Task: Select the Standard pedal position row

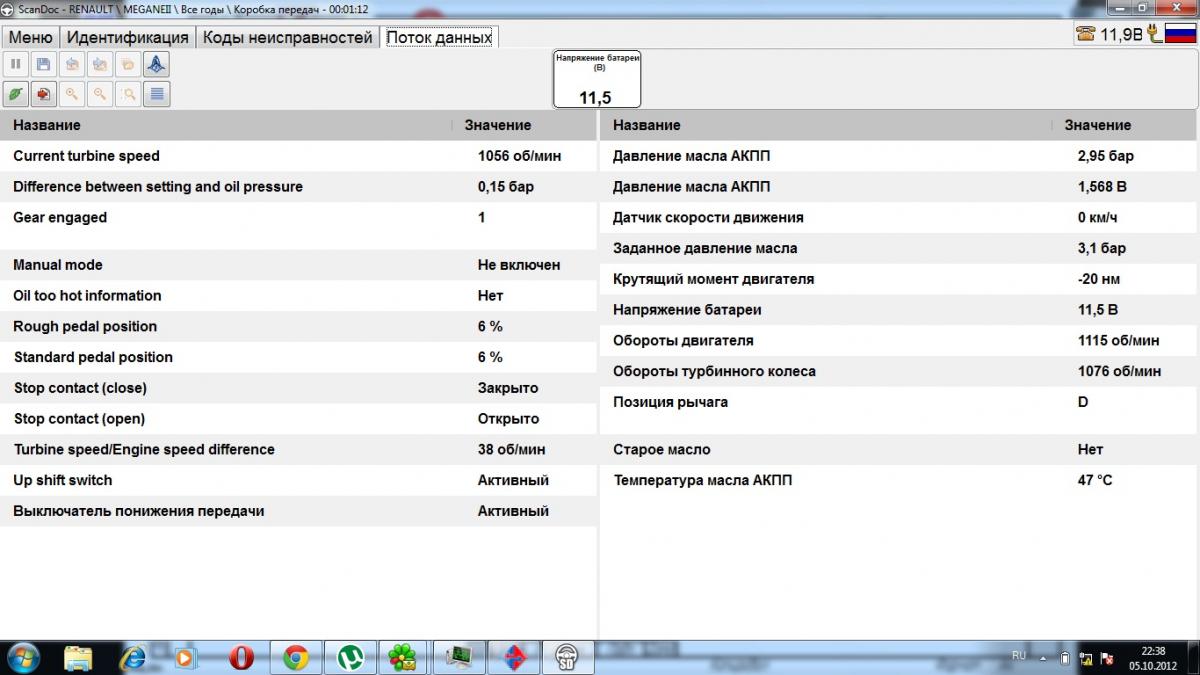Action: [x=298, y=357]
